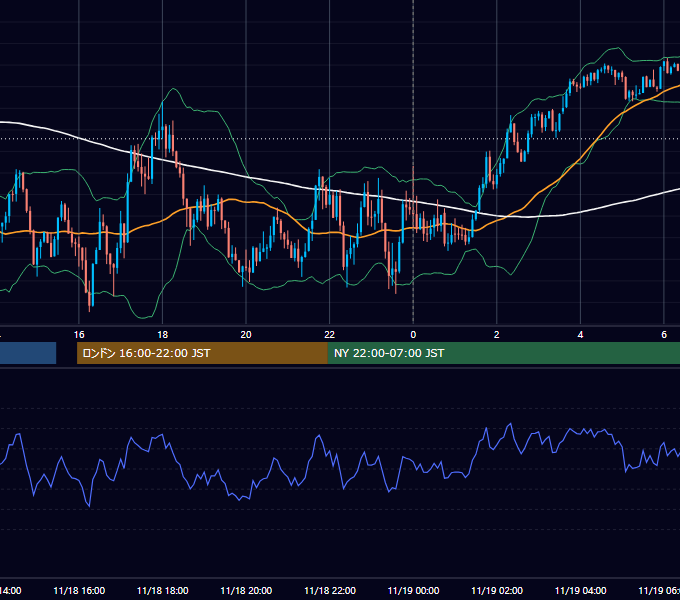Click the 20 label on the upper time axis

coord(246,335)
